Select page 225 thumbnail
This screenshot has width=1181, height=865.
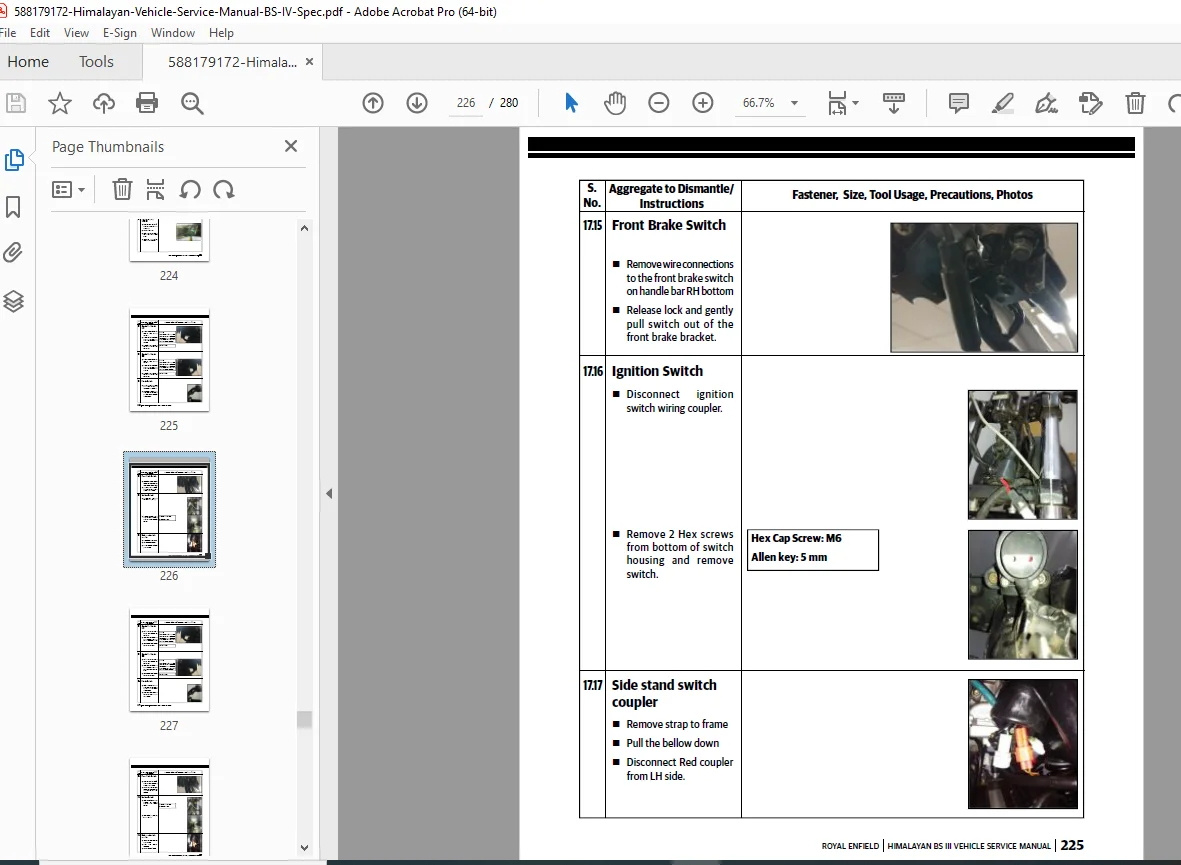tap(169, 359)
